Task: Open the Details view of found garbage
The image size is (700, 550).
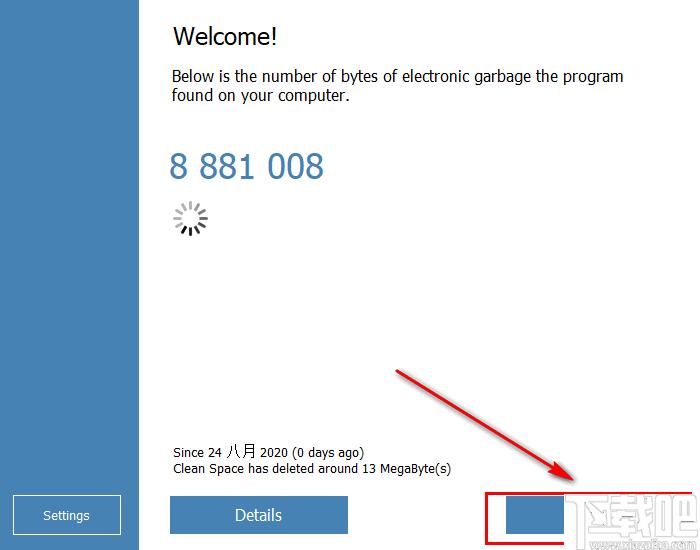Action: [x=258, y=515]
